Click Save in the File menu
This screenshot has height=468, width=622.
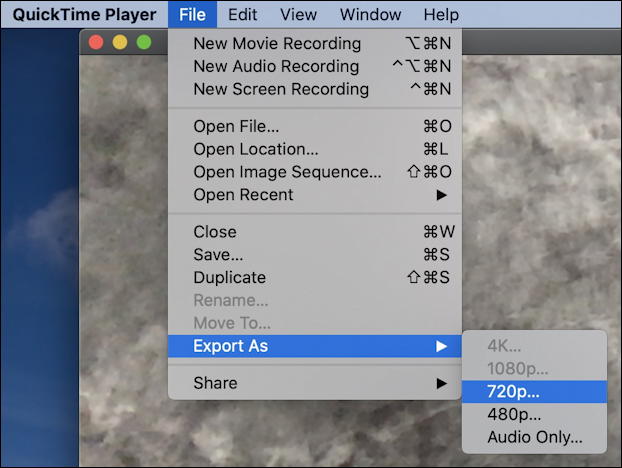click(315, 255)
